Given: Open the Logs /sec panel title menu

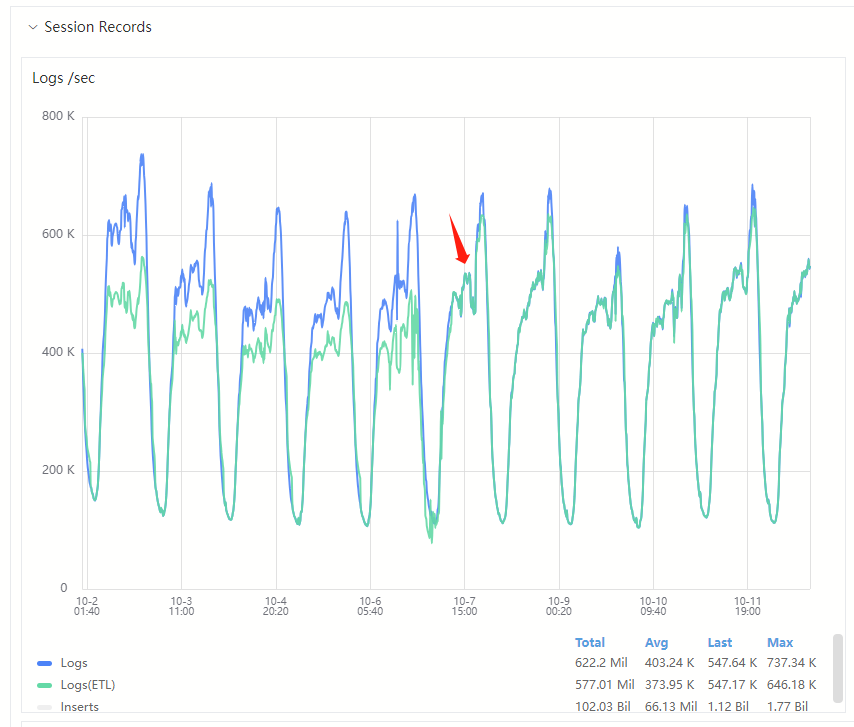Looking at the screenshot, I should 64,77.
